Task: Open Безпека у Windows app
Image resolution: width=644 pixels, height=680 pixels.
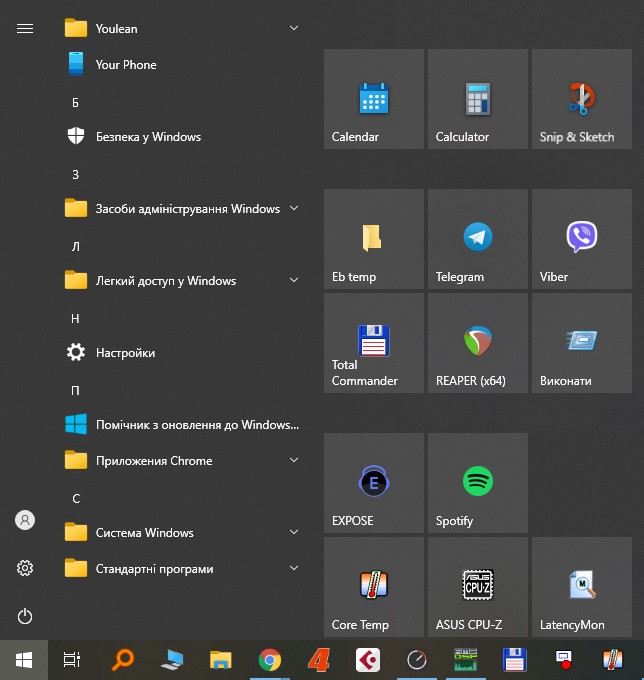Action: click(x=182, y=137)
